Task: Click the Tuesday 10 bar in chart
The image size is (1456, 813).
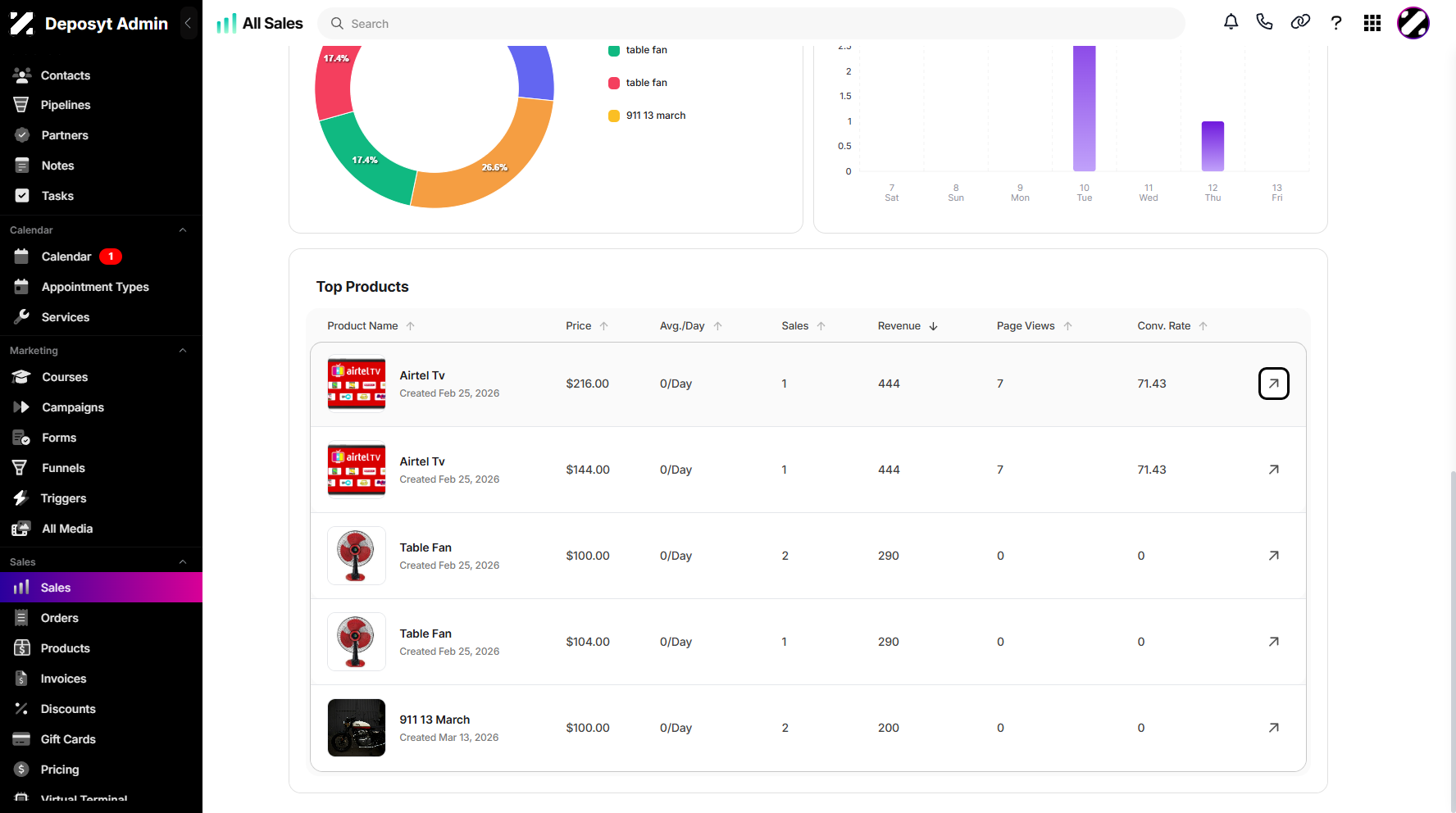Action: click(x=1085, y=108)
